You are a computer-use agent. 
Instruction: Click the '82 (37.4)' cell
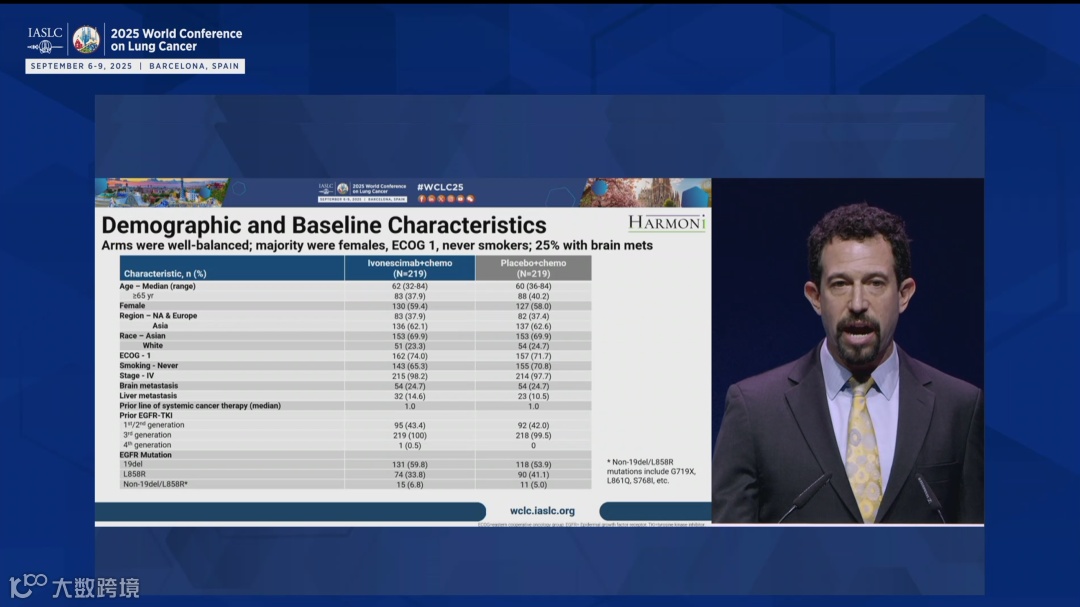(533, 316)
